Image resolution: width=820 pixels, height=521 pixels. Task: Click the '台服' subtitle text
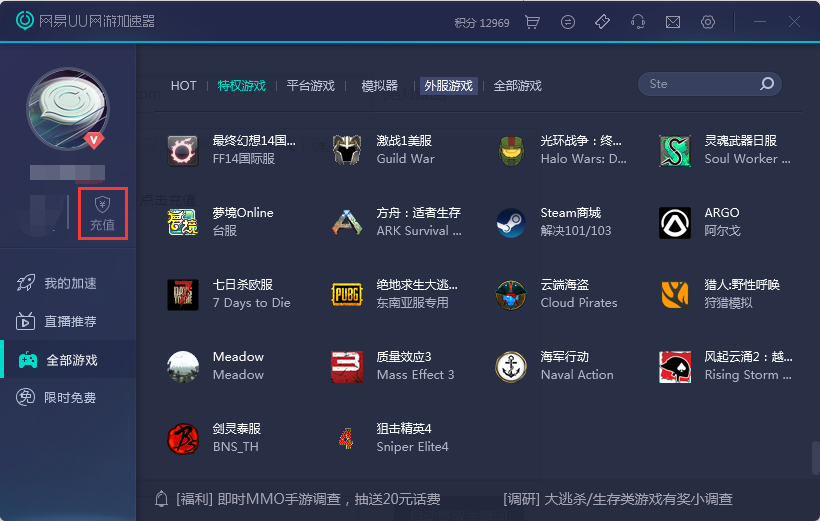pos(225,231)
